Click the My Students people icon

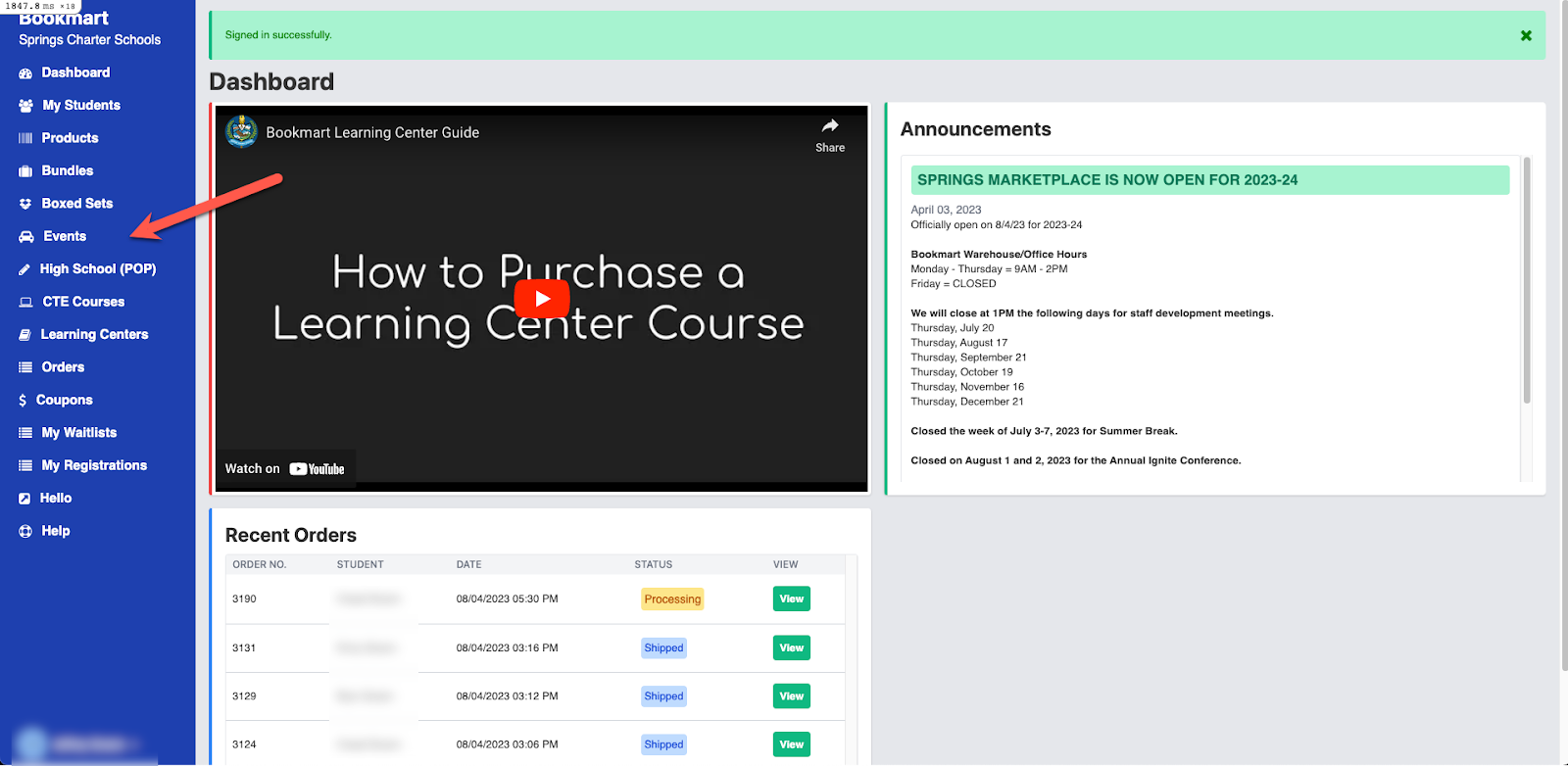(25, 106)
